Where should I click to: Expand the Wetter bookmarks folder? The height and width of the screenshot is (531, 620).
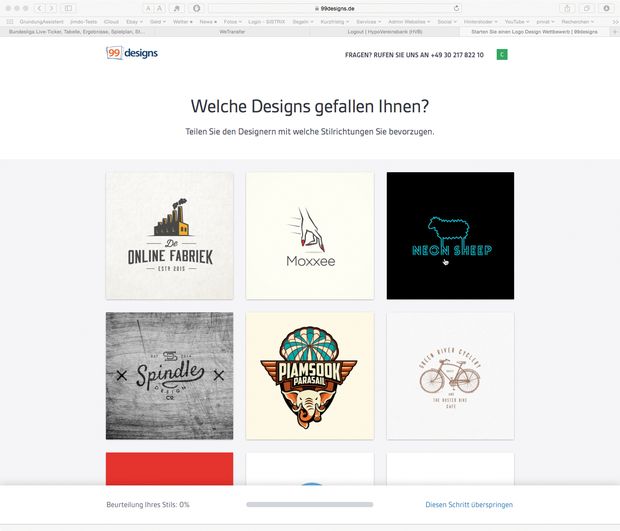point(183,22)
